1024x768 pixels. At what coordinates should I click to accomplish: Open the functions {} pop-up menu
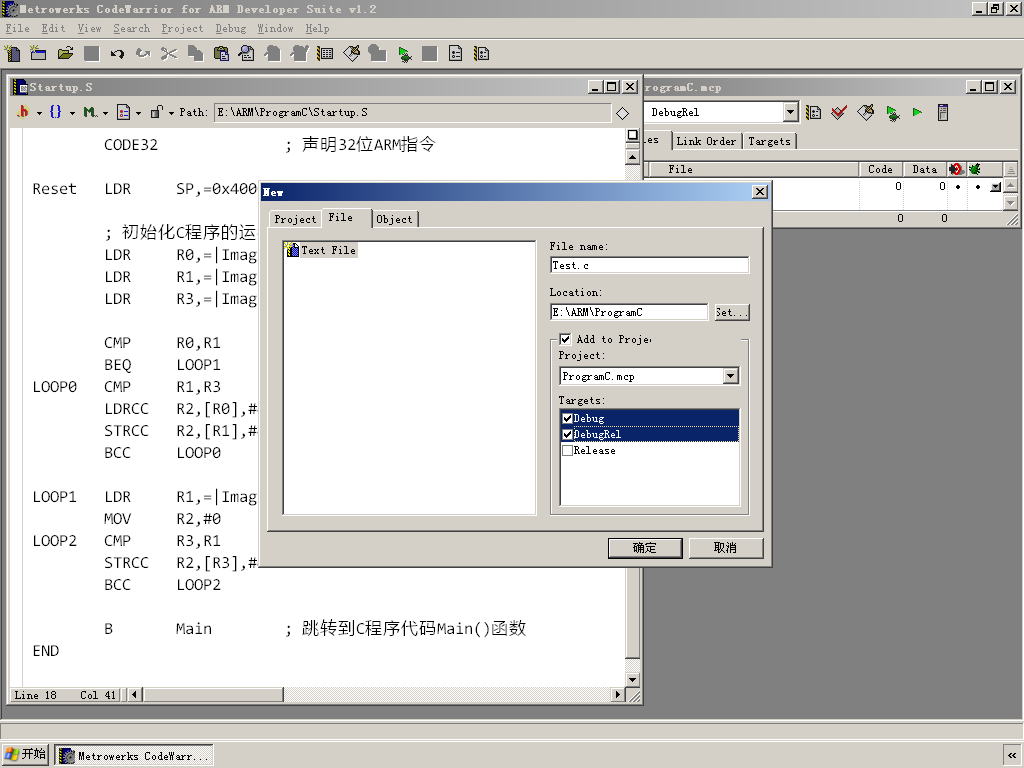[x=62, y=112]
